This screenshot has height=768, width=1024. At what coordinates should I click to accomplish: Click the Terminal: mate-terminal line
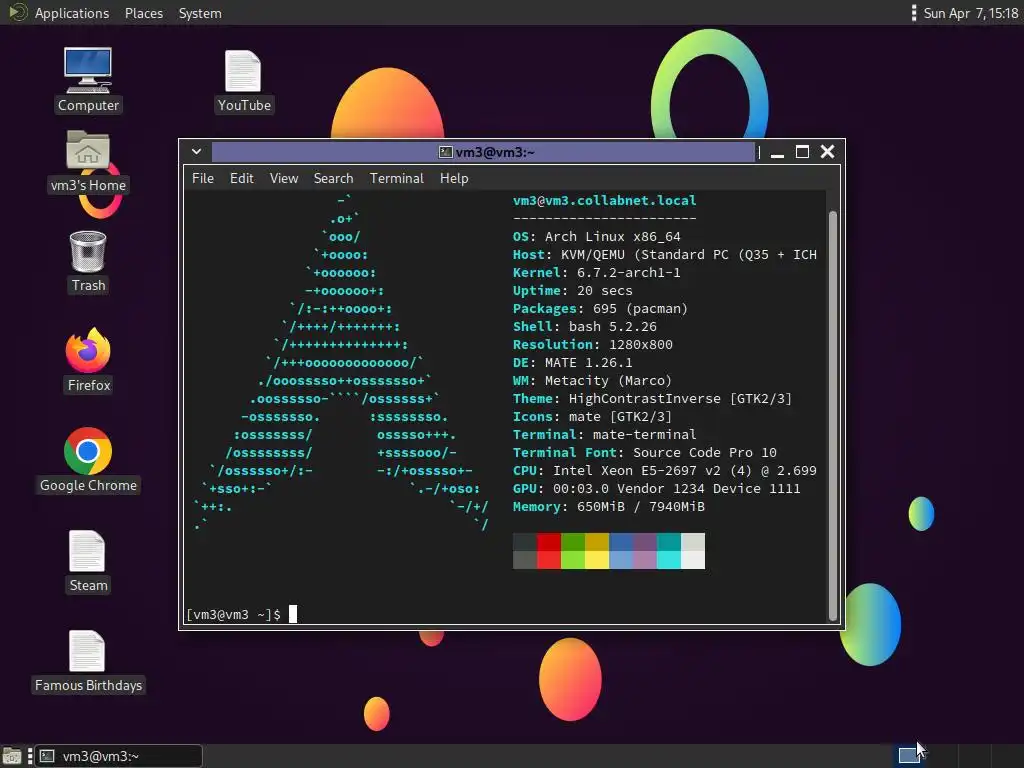[x=605, y=434]
